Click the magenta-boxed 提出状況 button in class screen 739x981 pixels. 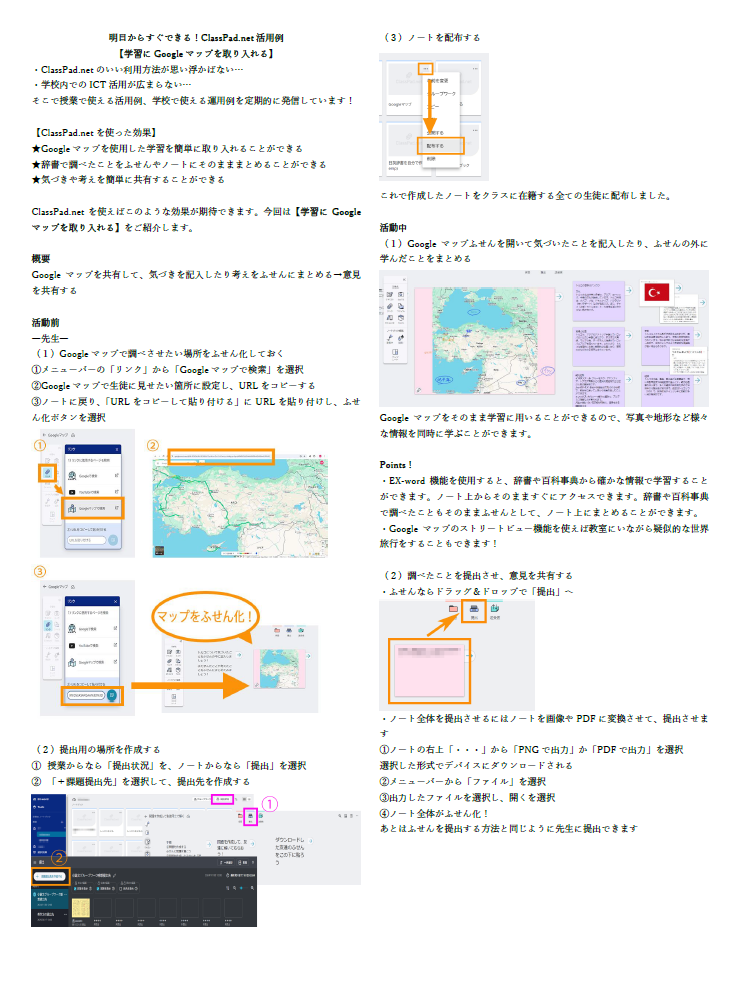223,799
